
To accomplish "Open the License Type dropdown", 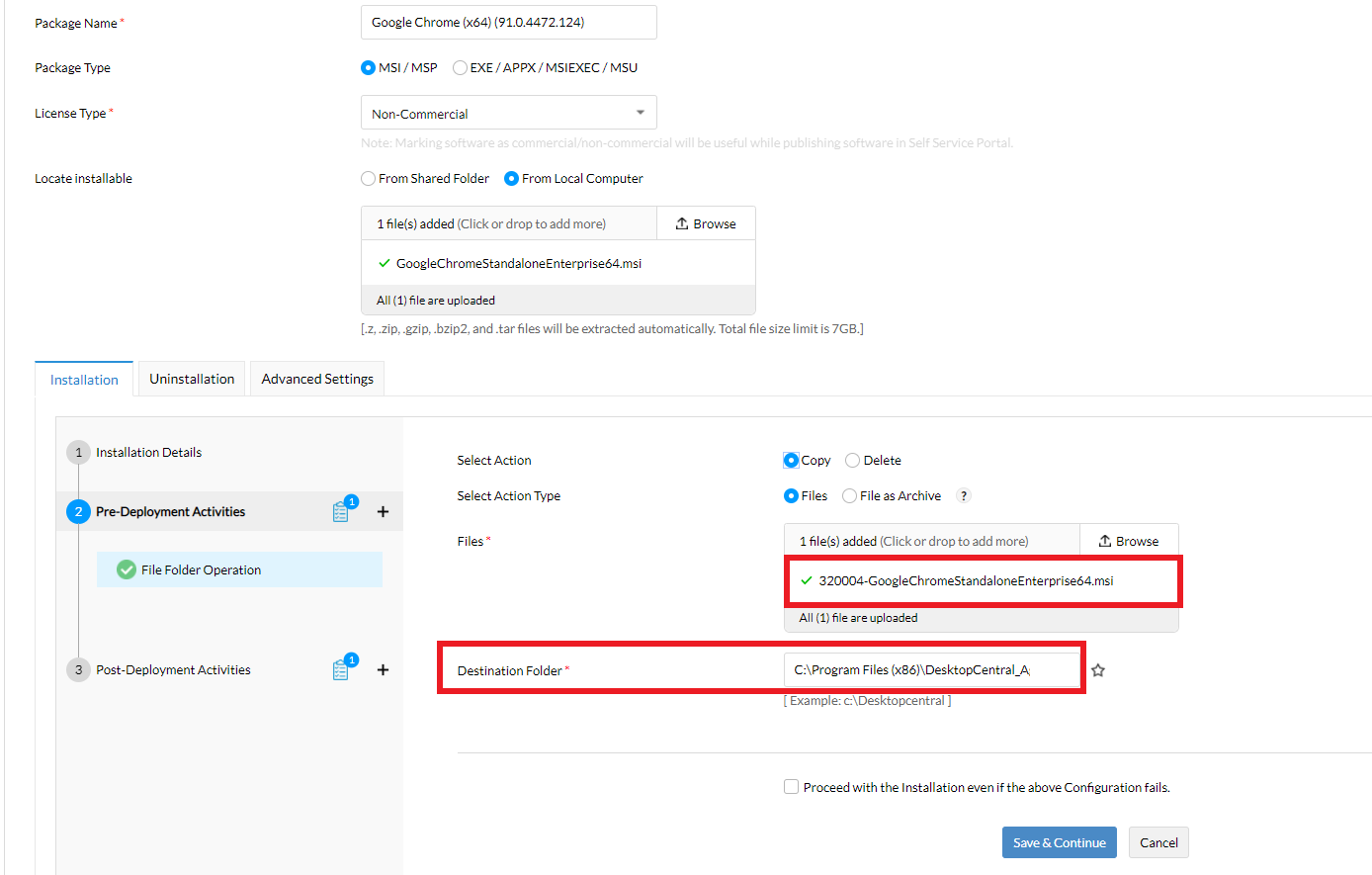I will pyautogui.click(x=508, y=113).
